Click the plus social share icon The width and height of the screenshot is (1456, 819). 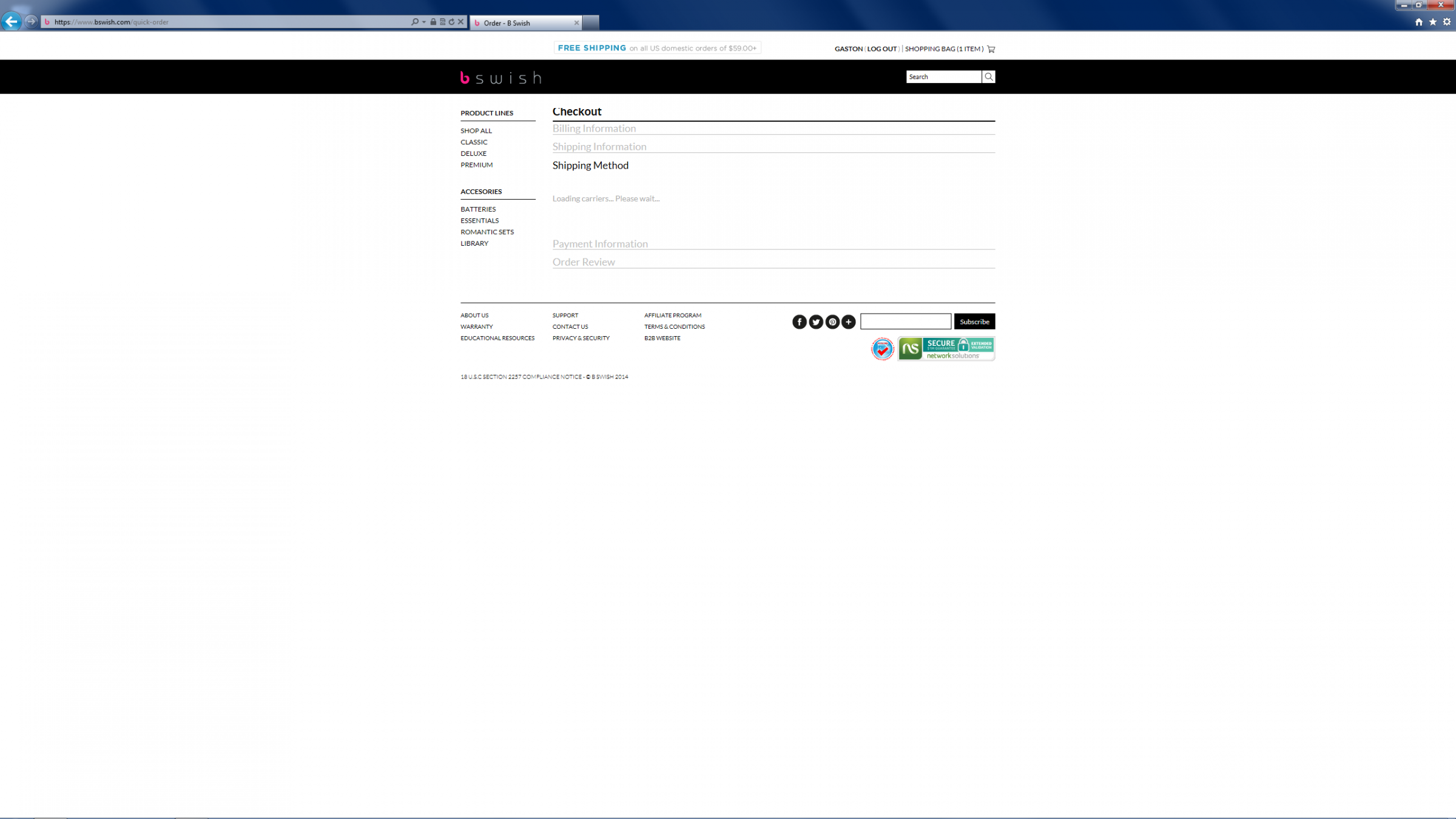[x=849, y=322]
